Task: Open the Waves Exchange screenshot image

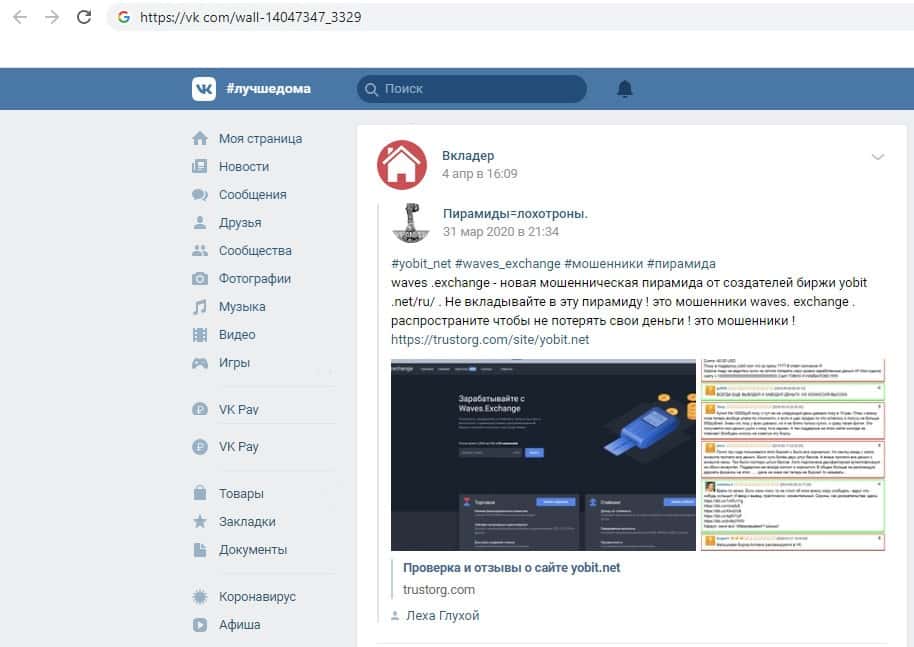Action: pyautogui.click(x=543, y=455)
